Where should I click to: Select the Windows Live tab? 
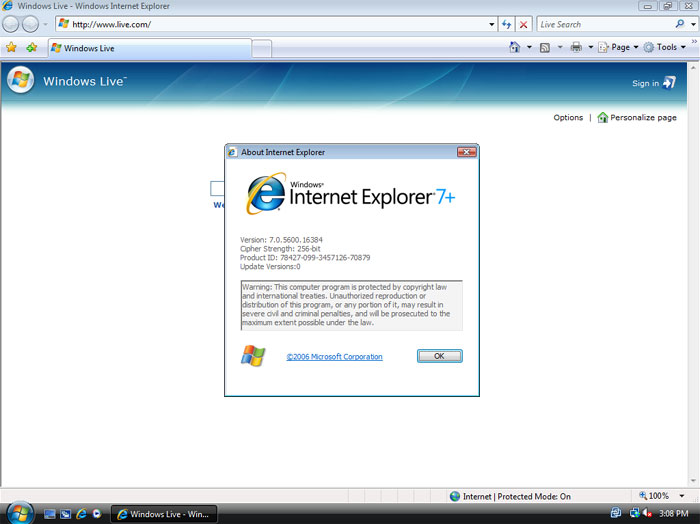pos(150,48)
